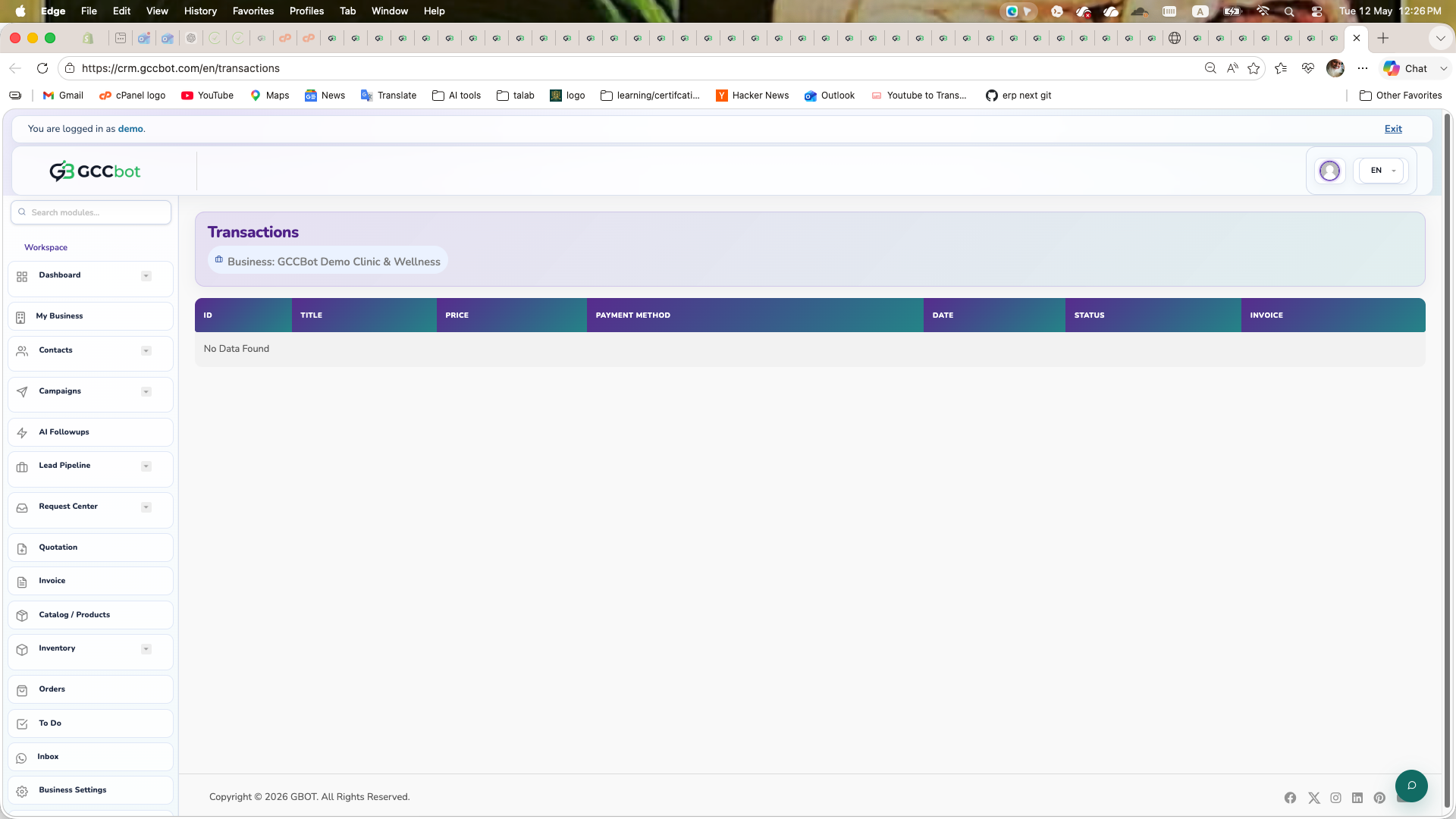Open the erp next git bookmark
This screenshot has height=819, width=1456.
click(1018, 96)
